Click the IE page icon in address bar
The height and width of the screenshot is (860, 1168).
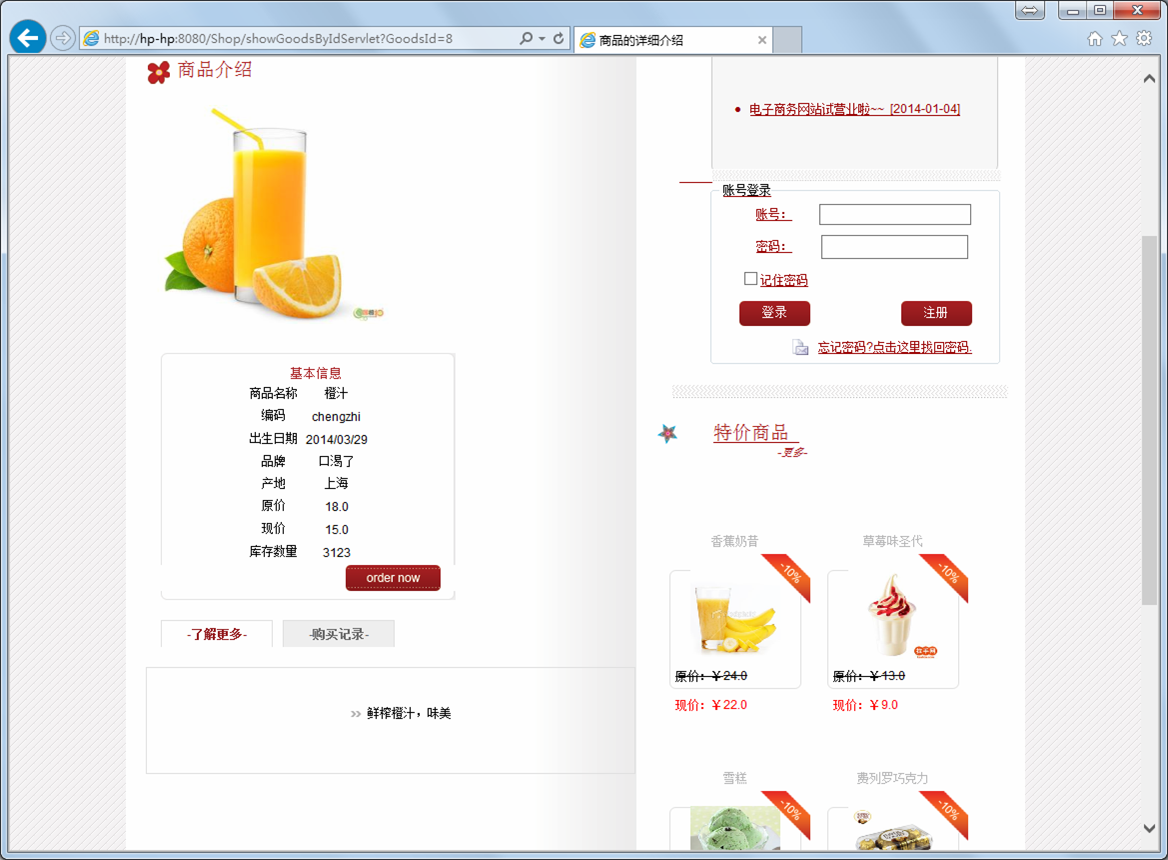click(x=91, y=39)
